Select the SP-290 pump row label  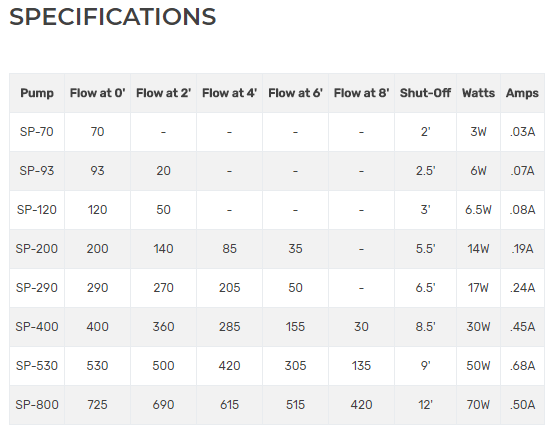[37, 288]
